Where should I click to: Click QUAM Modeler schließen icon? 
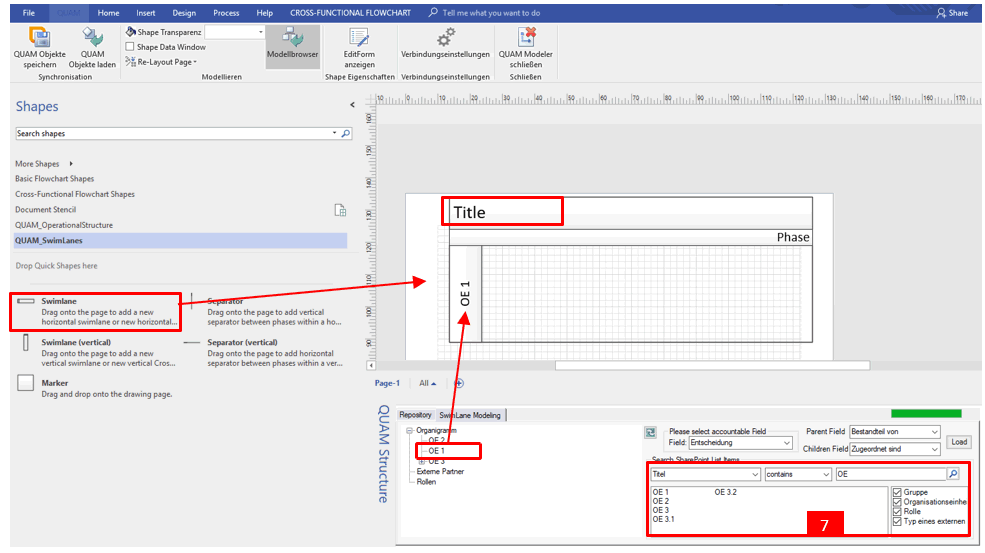(526, 36)
